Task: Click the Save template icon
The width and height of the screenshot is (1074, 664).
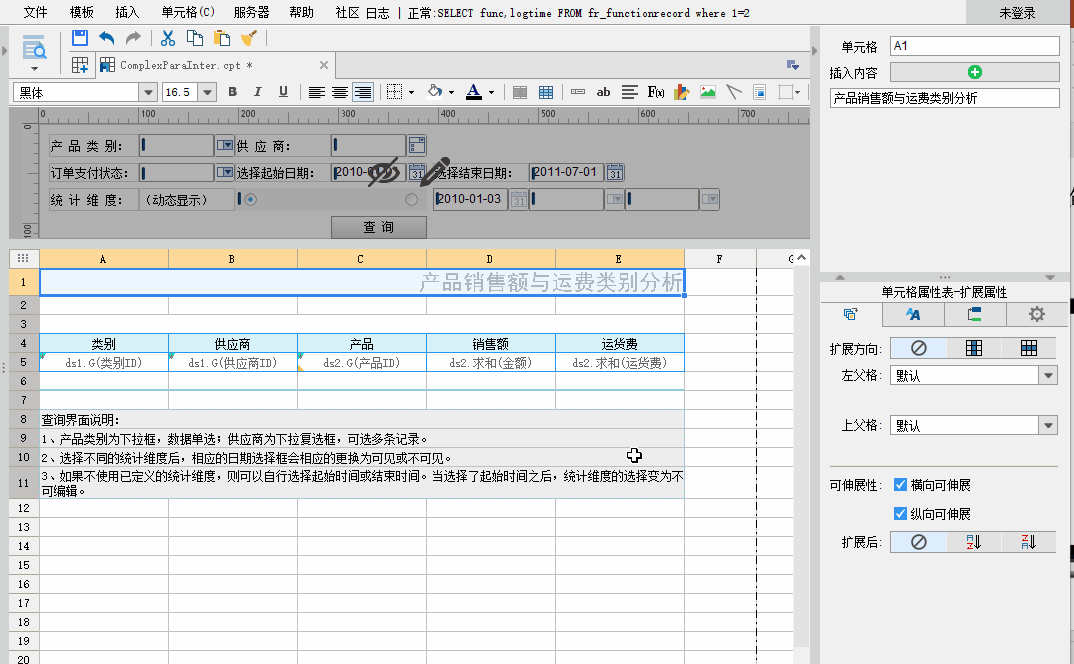Action: tap(80, 38)
